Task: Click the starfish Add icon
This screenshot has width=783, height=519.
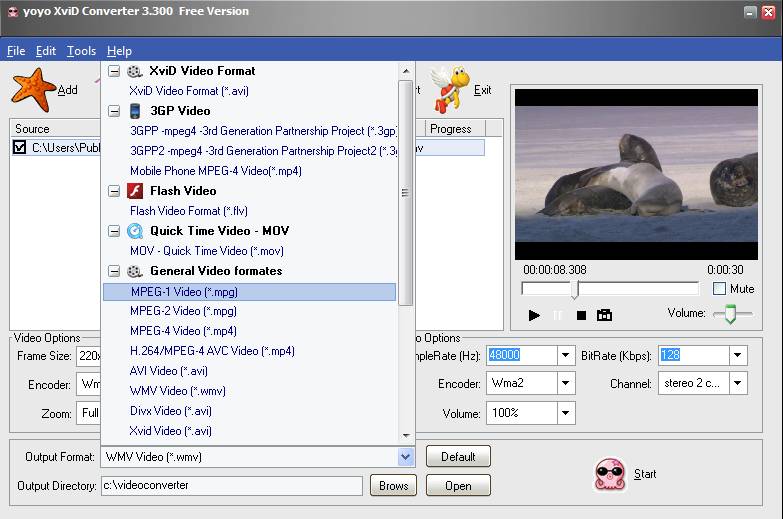Action: pos(32,88)
